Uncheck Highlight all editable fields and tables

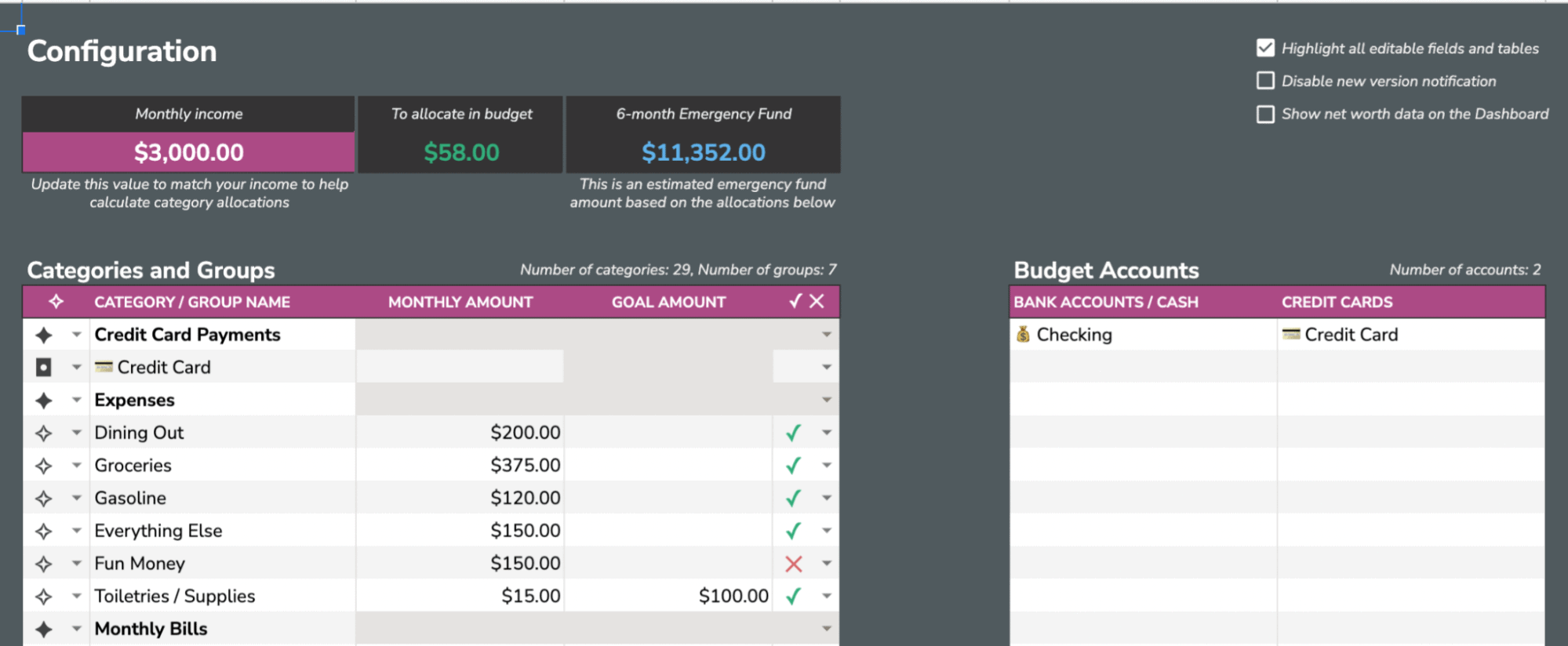1265,49
